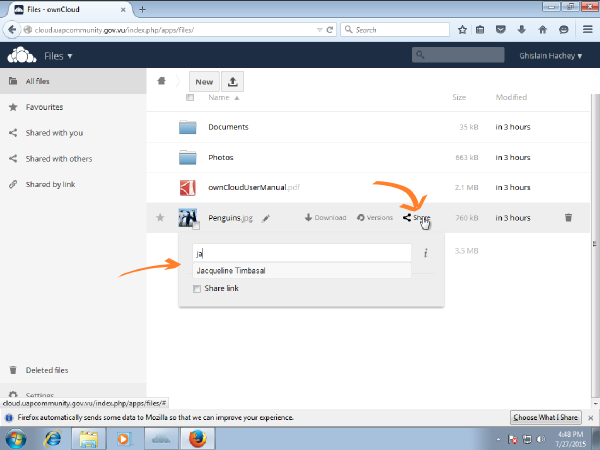Screen dimensions: 600x450
Task: Open a new browser tab
Action: (142, 9)
